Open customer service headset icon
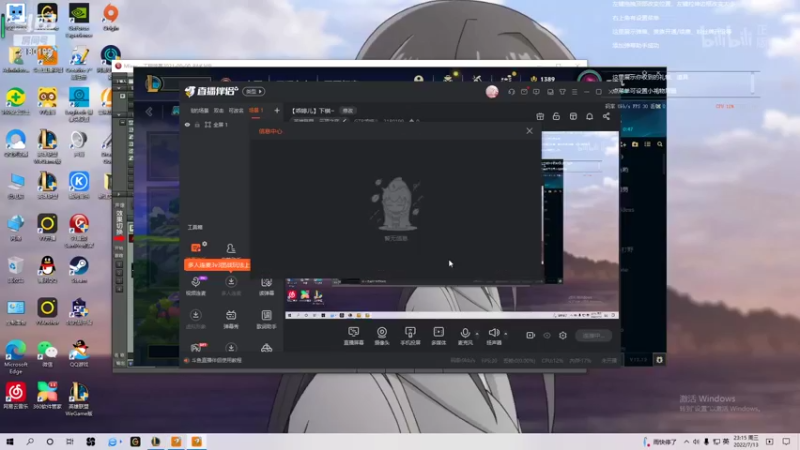 click(x=511, y=92)
